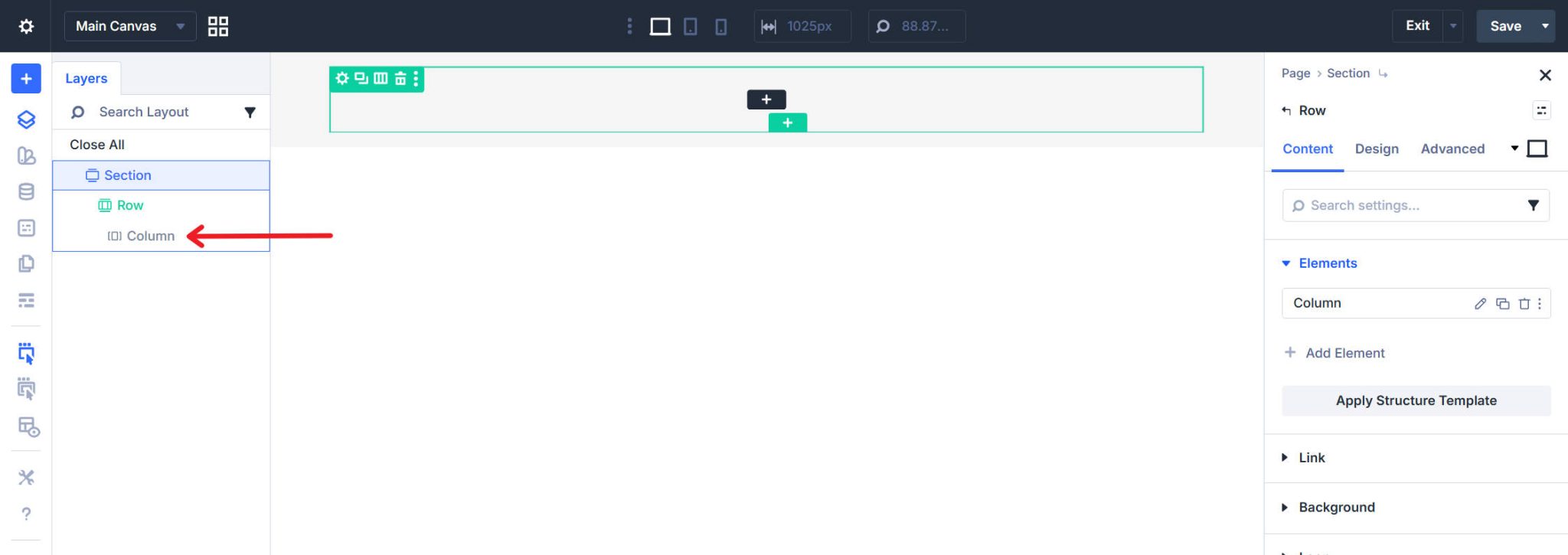
Task: Click Close All in layers
Action: point(97,145)
